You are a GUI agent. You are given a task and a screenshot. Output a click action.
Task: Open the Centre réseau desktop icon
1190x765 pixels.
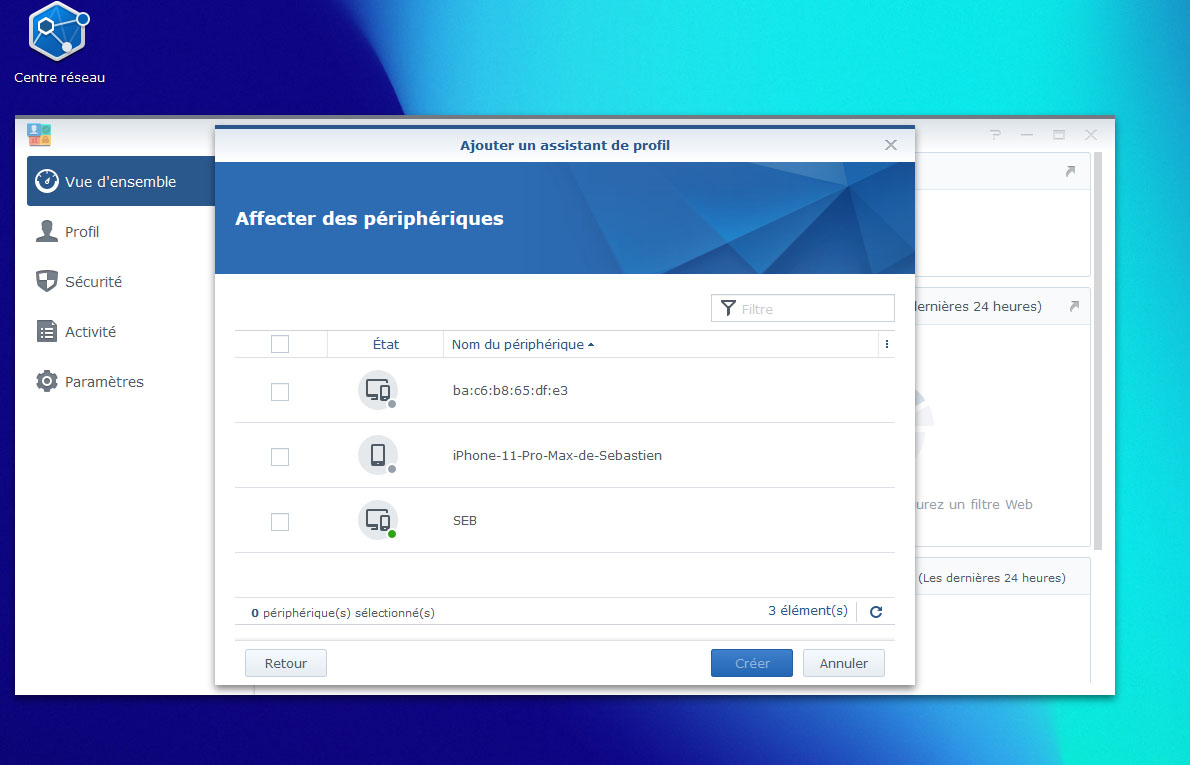click(x=59, y=35)
